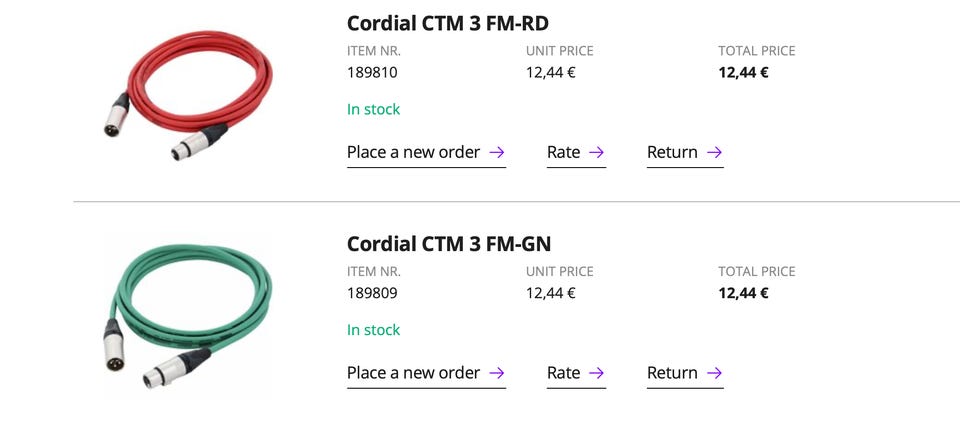Select Place a new order for Cordial CTM 3 FM-GN
Viewport: 960px width, 421px height.
pos(414,373)
